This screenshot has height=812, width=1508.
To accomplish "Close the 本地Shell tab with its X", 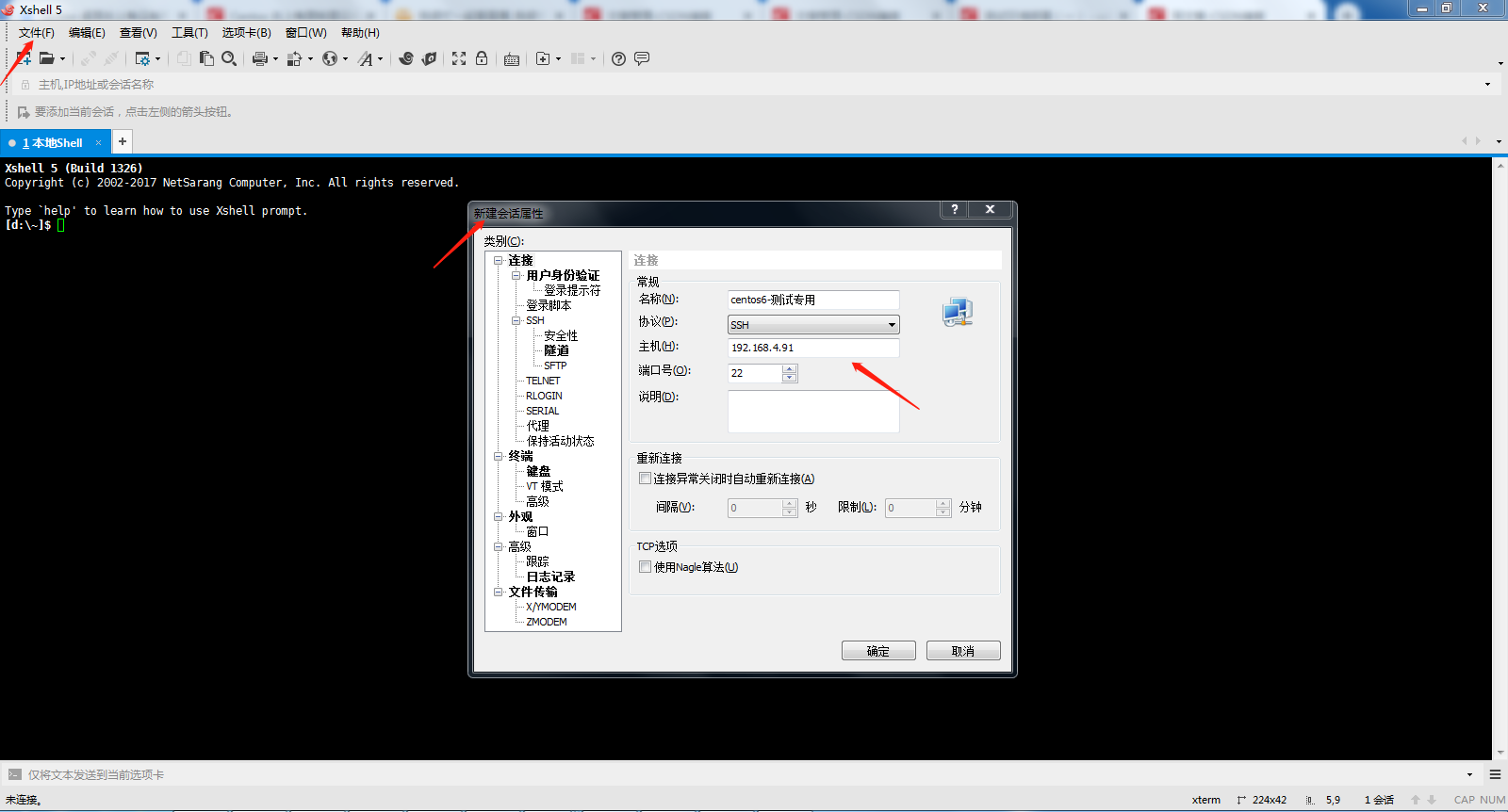I will point(98,143).
